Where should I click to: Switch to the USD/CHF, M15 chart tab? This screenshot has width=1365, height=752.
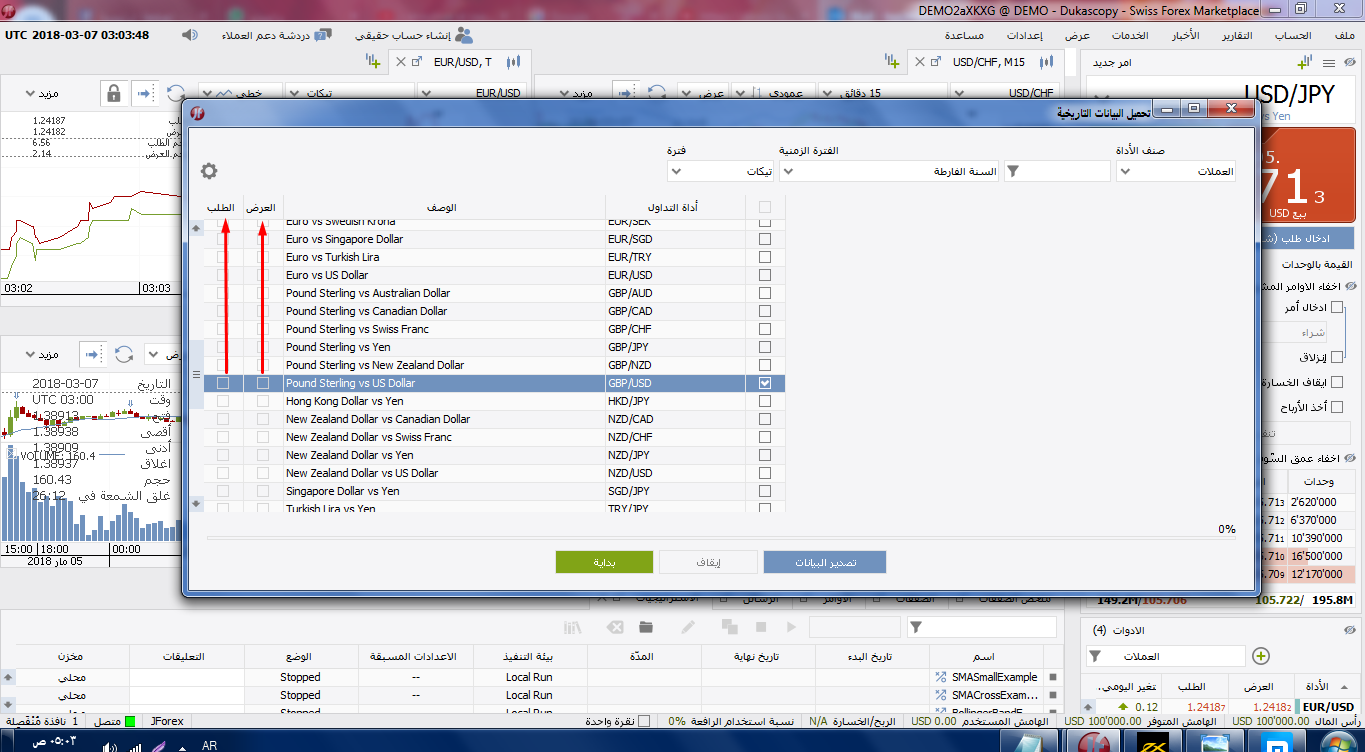[x=988, y=62]
